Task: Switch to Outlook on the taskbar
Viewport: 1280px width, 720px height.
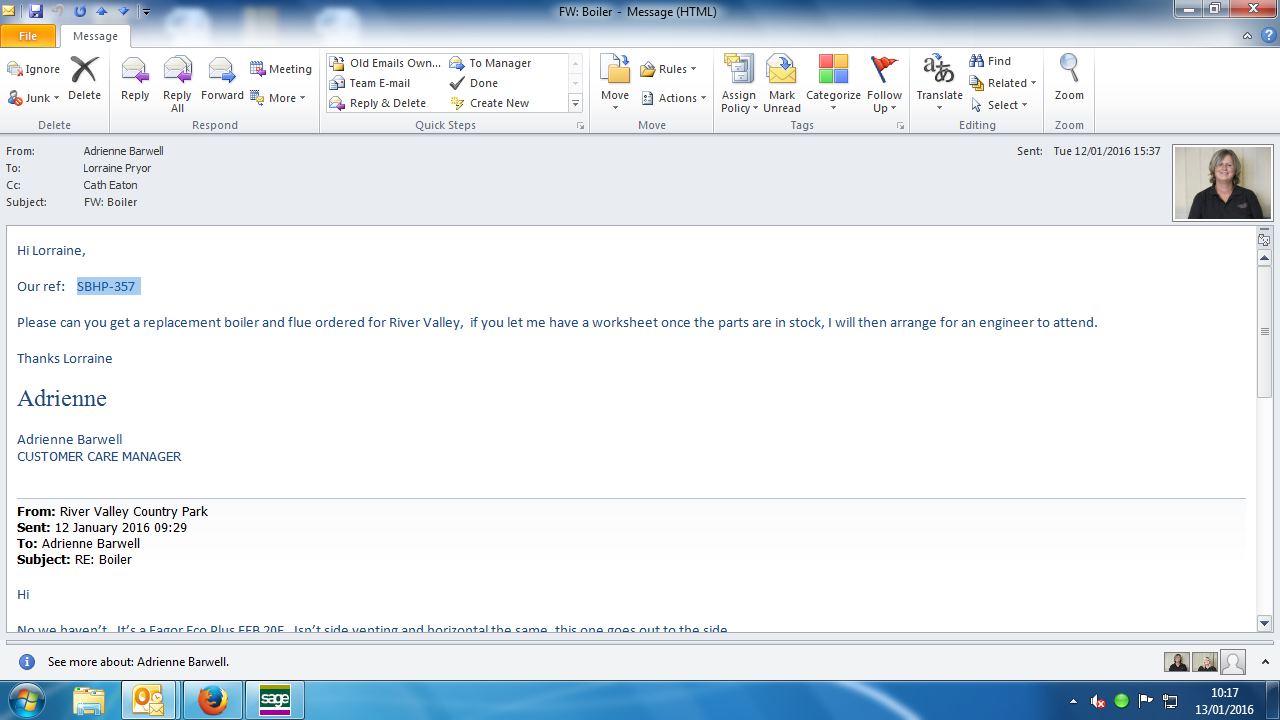Action: [148, 700]
